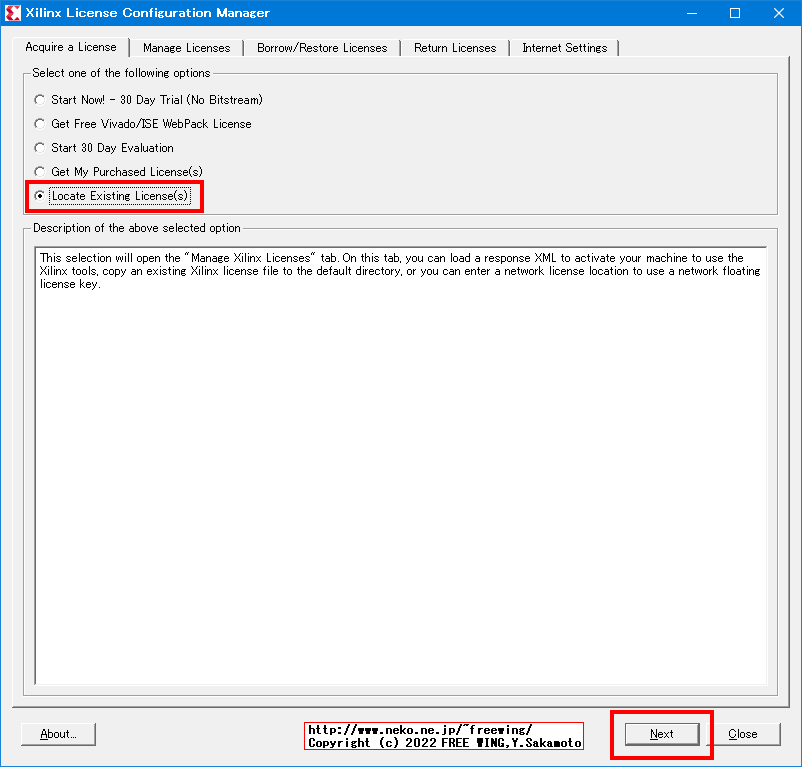The height and width of the screenshot is (767, 802).
Task: Switch to the Manage Licenses tab
Action: pyautogui.click(x=187, y=46)
